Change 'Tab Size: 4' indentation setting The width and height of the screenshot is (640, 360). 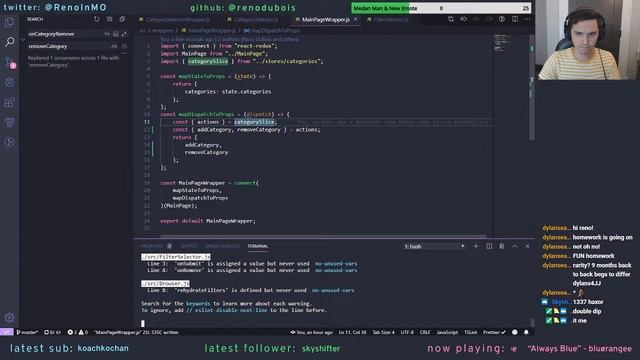tap(383, 332)
